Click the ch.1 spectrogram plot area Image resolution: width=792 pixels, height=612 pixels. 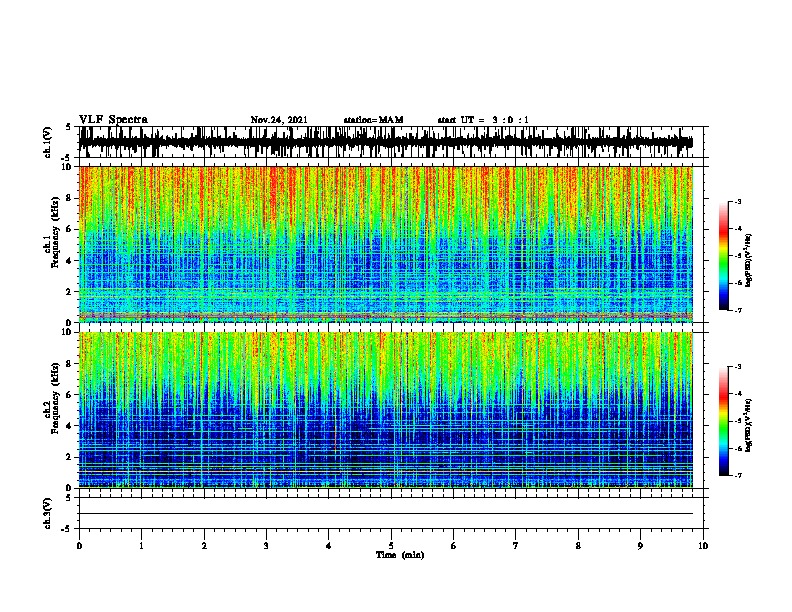(386, 244)
